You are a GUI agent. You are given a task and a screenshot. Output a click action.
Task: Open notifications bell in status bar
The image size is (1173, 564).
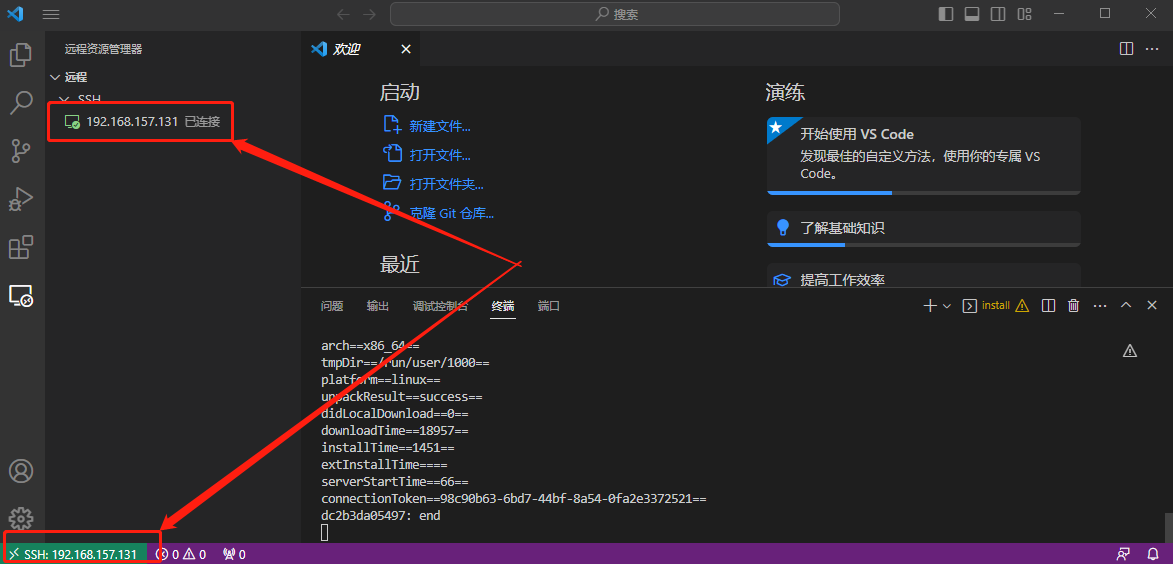click(x=1152, y=554)
